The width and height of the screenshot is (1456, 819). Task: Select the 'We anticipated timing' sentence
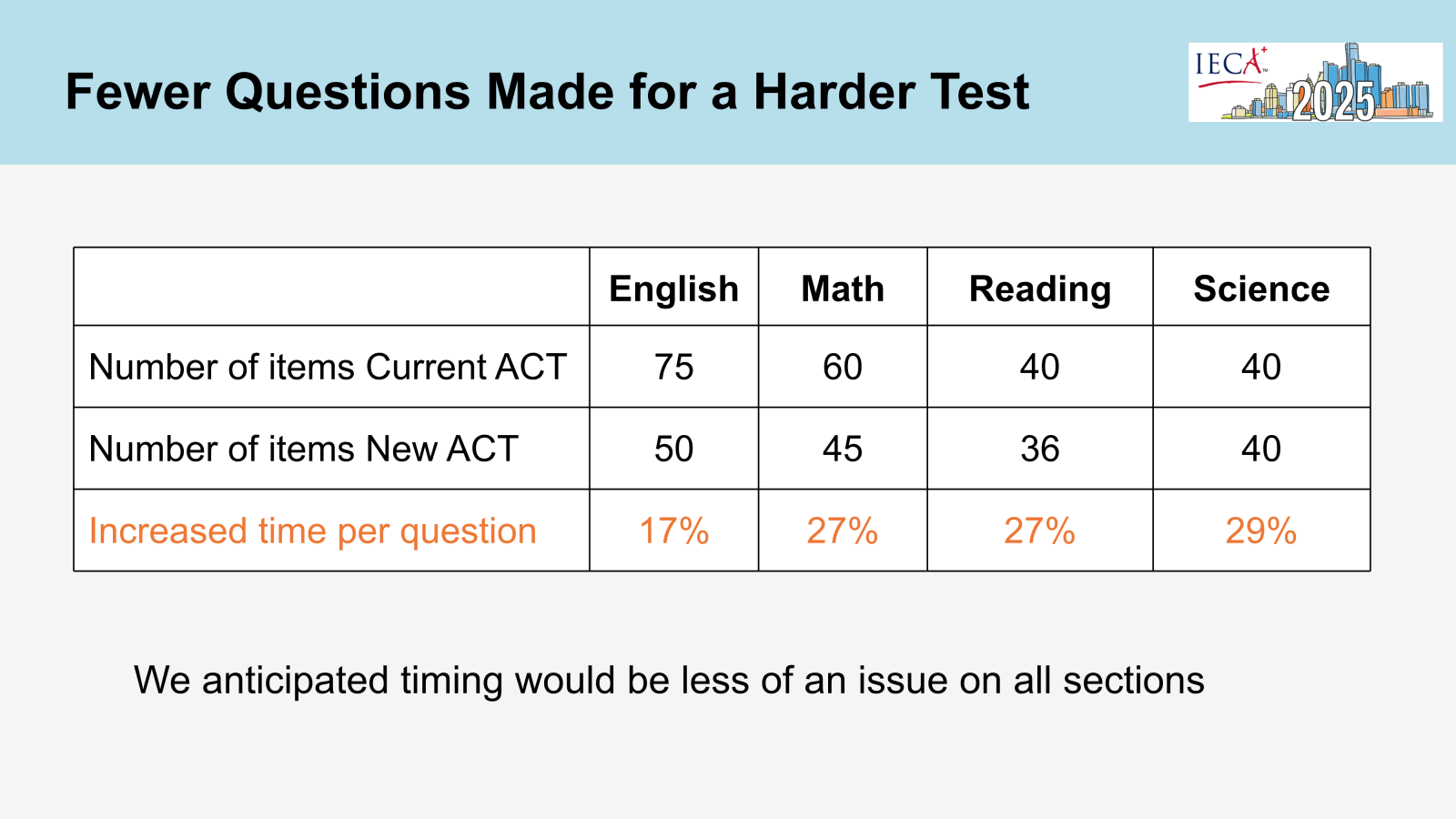[669, 681]
